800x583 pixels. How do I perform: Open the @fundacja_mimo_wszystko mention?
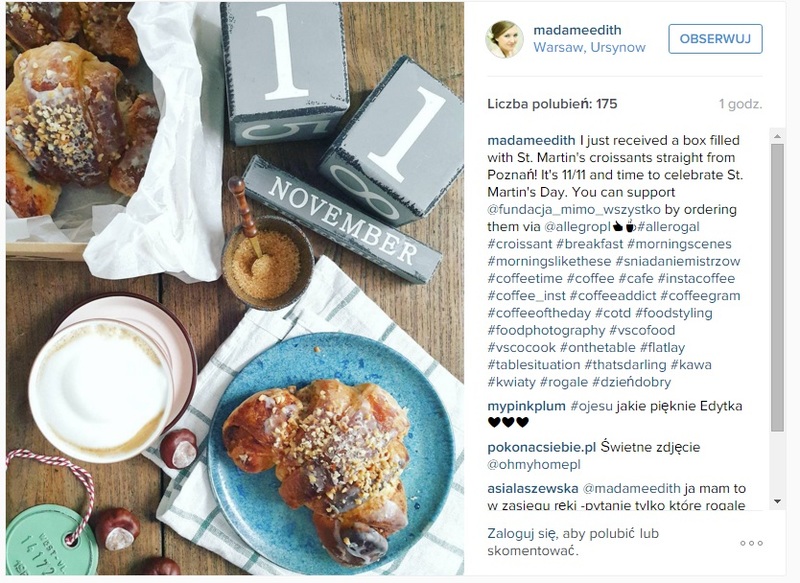(x=573, y=210)
